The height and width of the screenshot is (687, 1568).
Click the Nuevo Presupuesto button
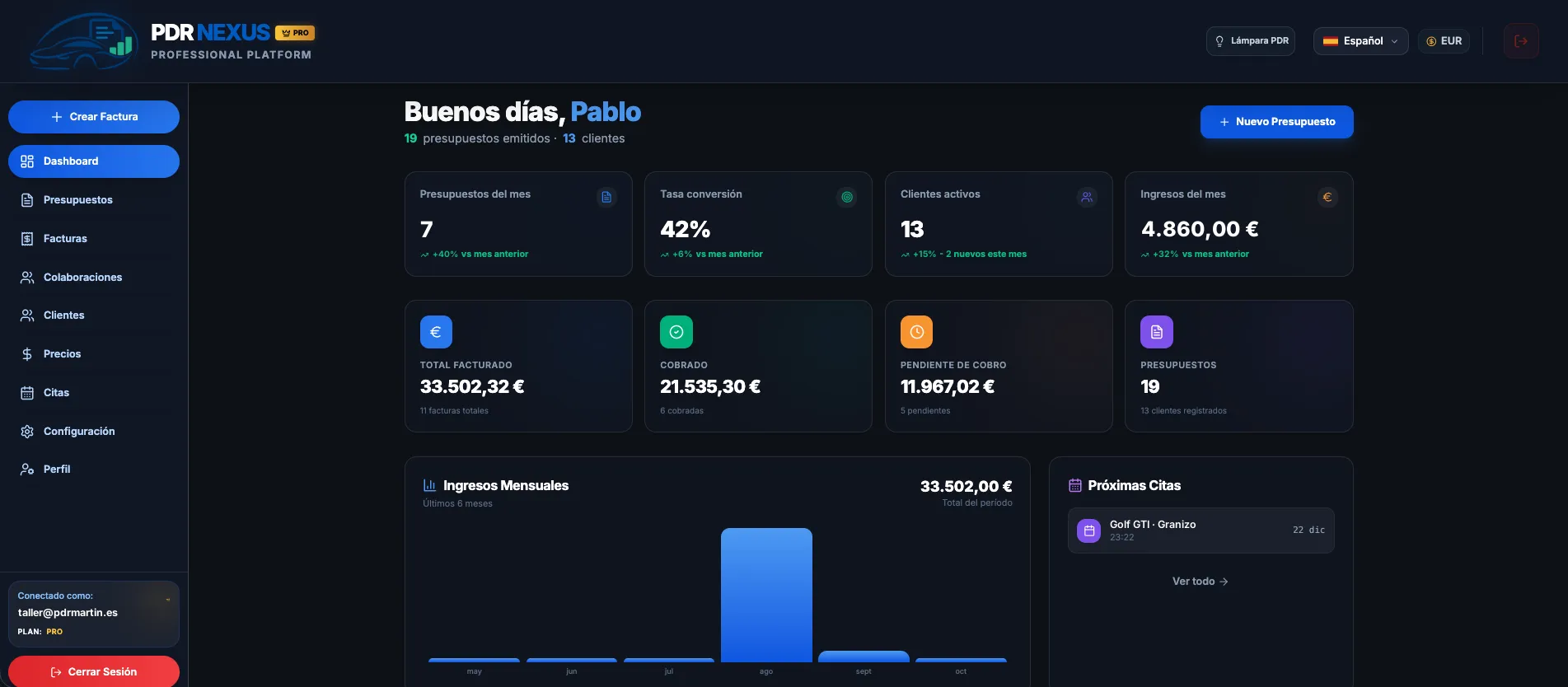tap(1276, 122)
